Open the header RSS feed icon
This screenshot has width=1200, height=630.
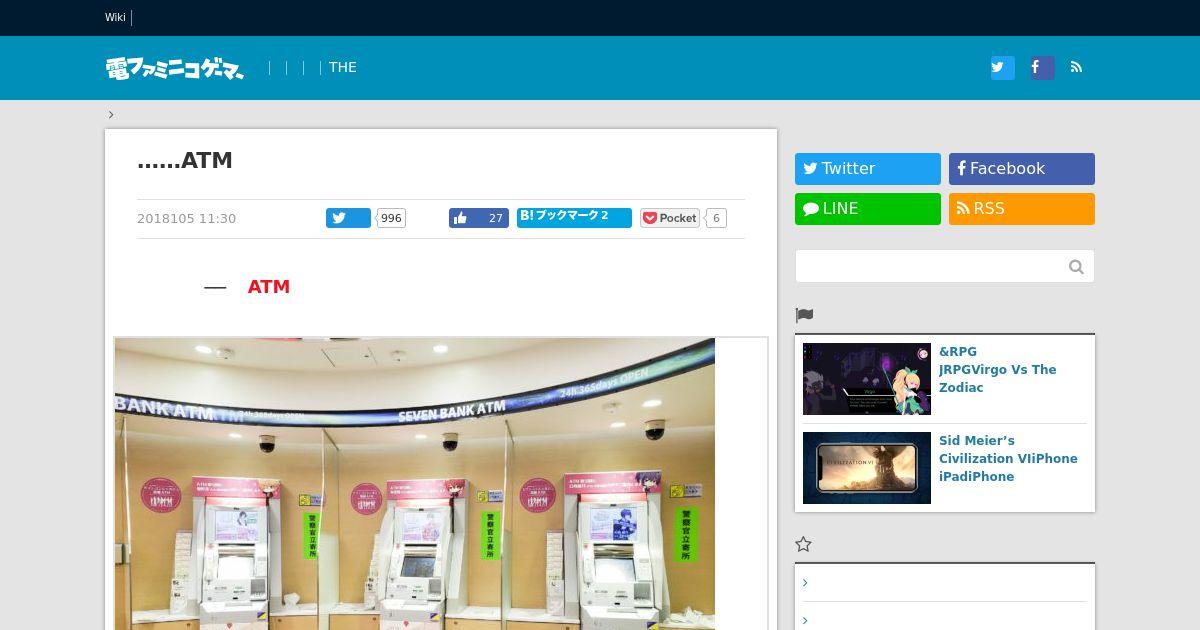[1077, 68]
